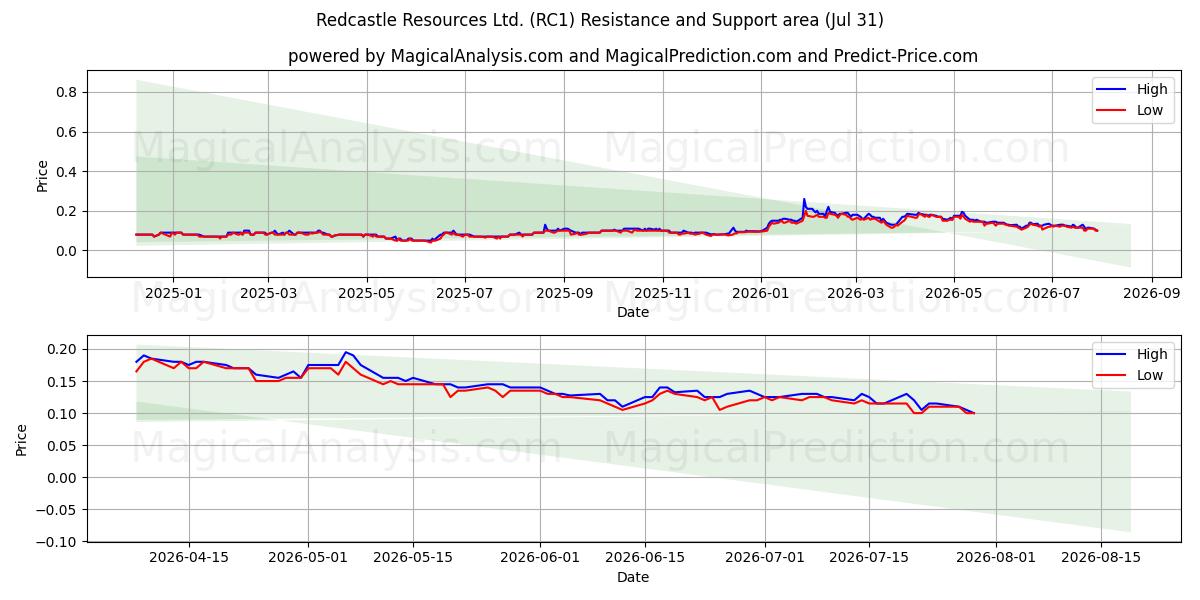Click the '2026-01' date tick label
Viewport: 1200px width, 600px height.
point(761,293)
